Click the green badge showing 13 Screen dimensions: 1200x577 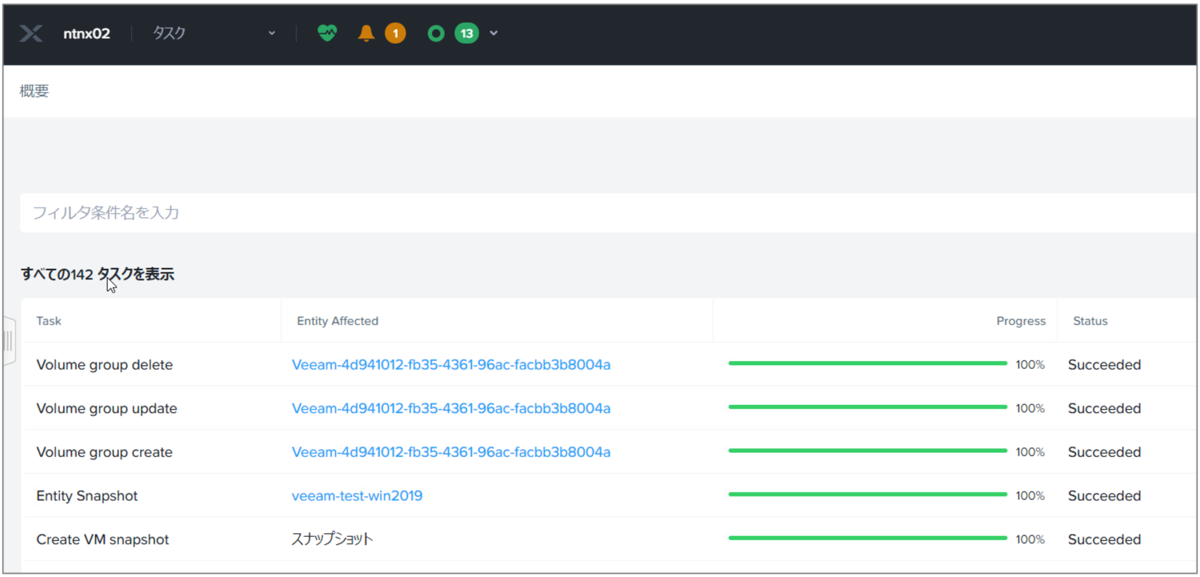tap(466, 33)
